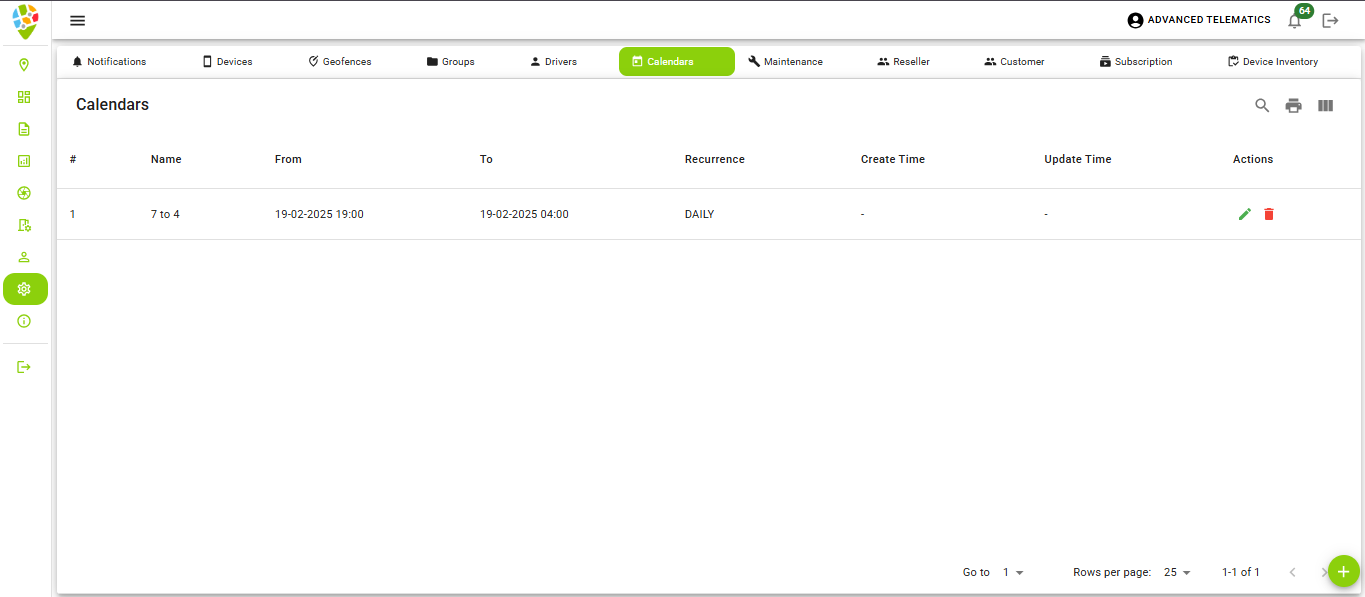Screen dimensions: 1365x597
Task: Open the charts icon in the left sidebar
Action: (x=25, y=161)
